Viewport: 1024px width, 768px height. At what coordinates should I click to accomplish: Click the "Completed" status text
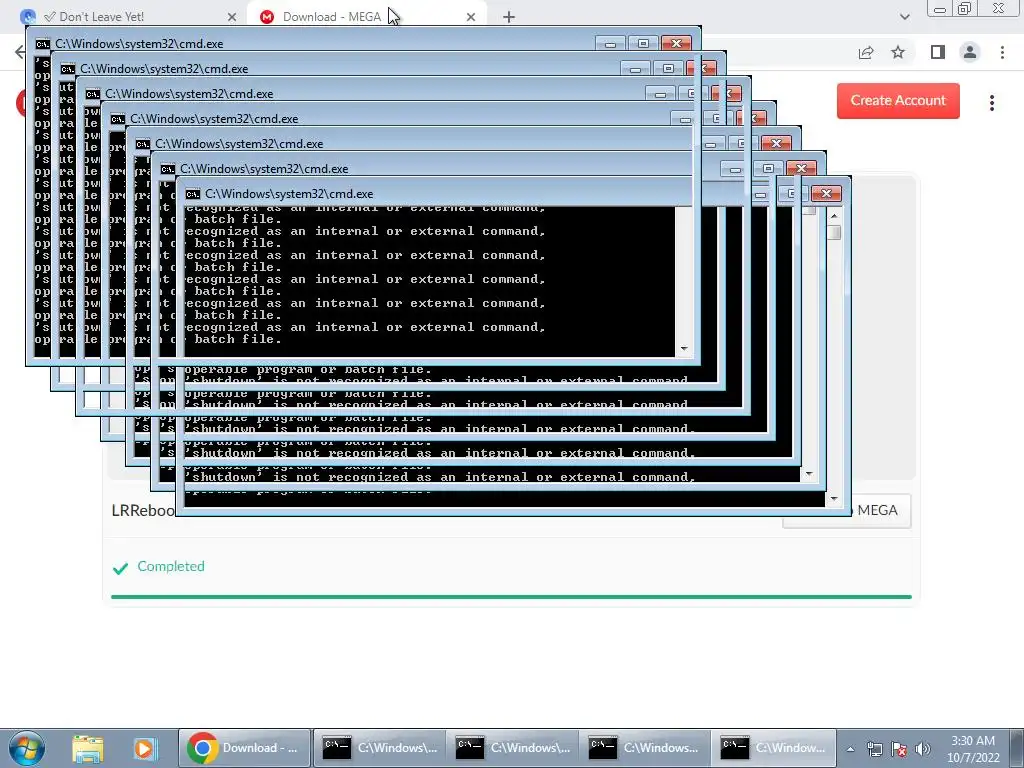[x=171, y=566]
